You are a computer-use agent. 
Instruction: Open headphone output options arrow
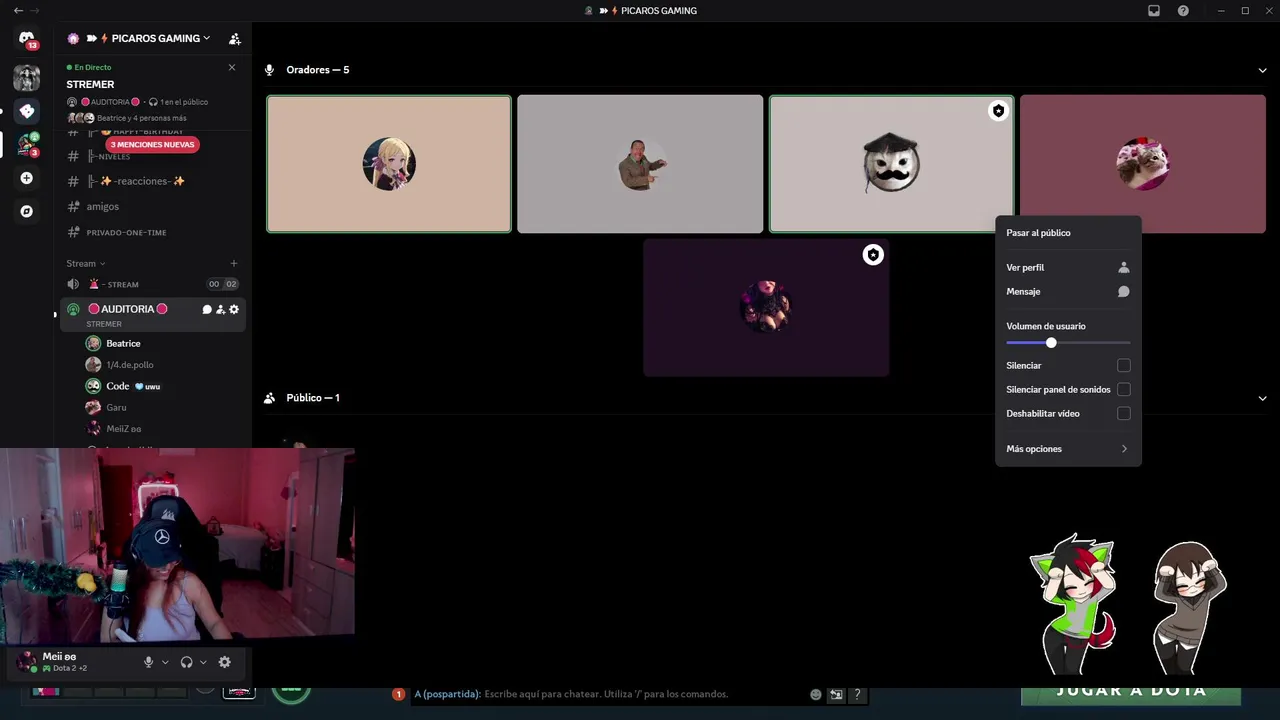point(203,662)
